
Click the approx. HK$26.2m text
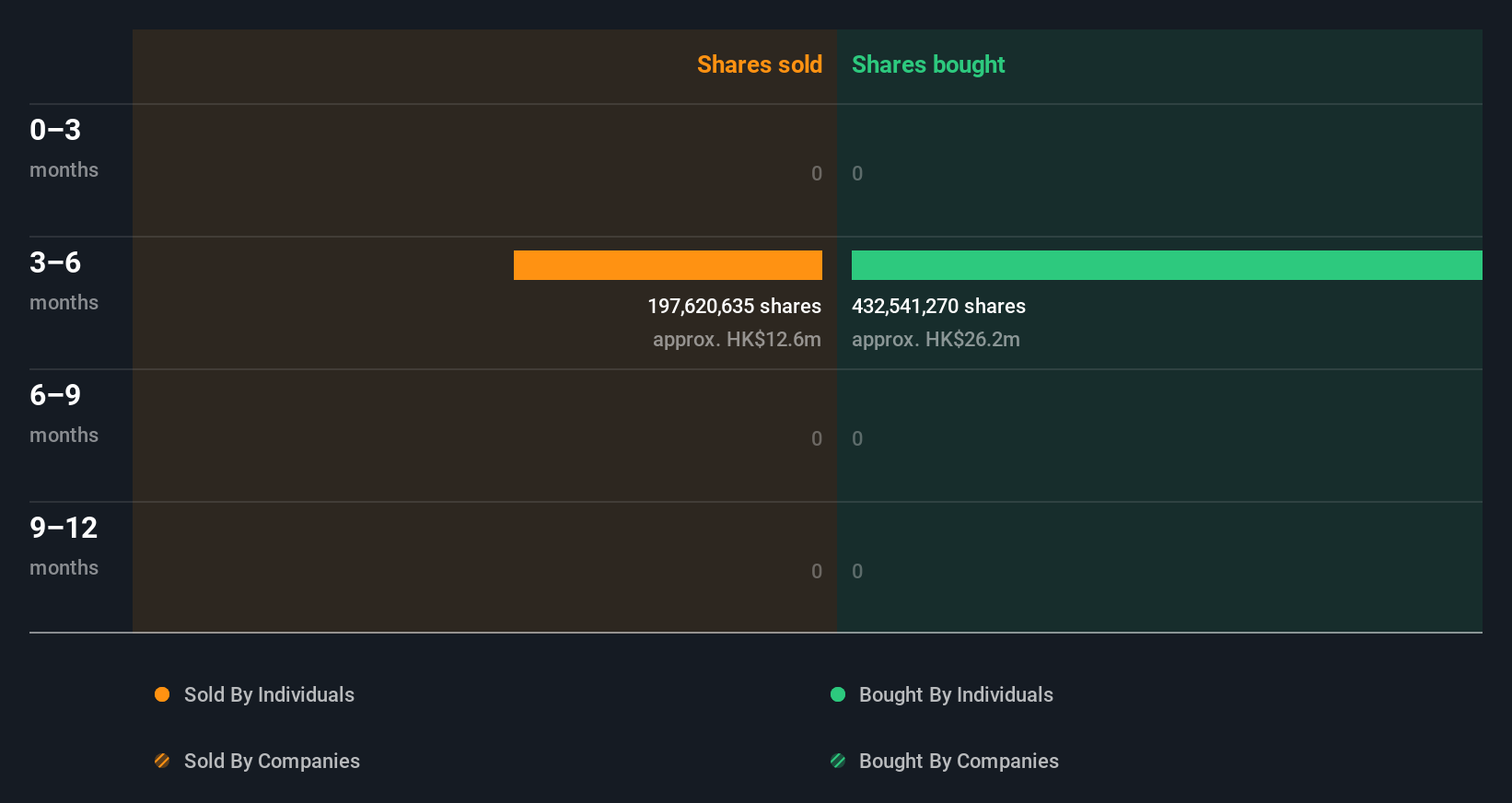pos(936,340)
